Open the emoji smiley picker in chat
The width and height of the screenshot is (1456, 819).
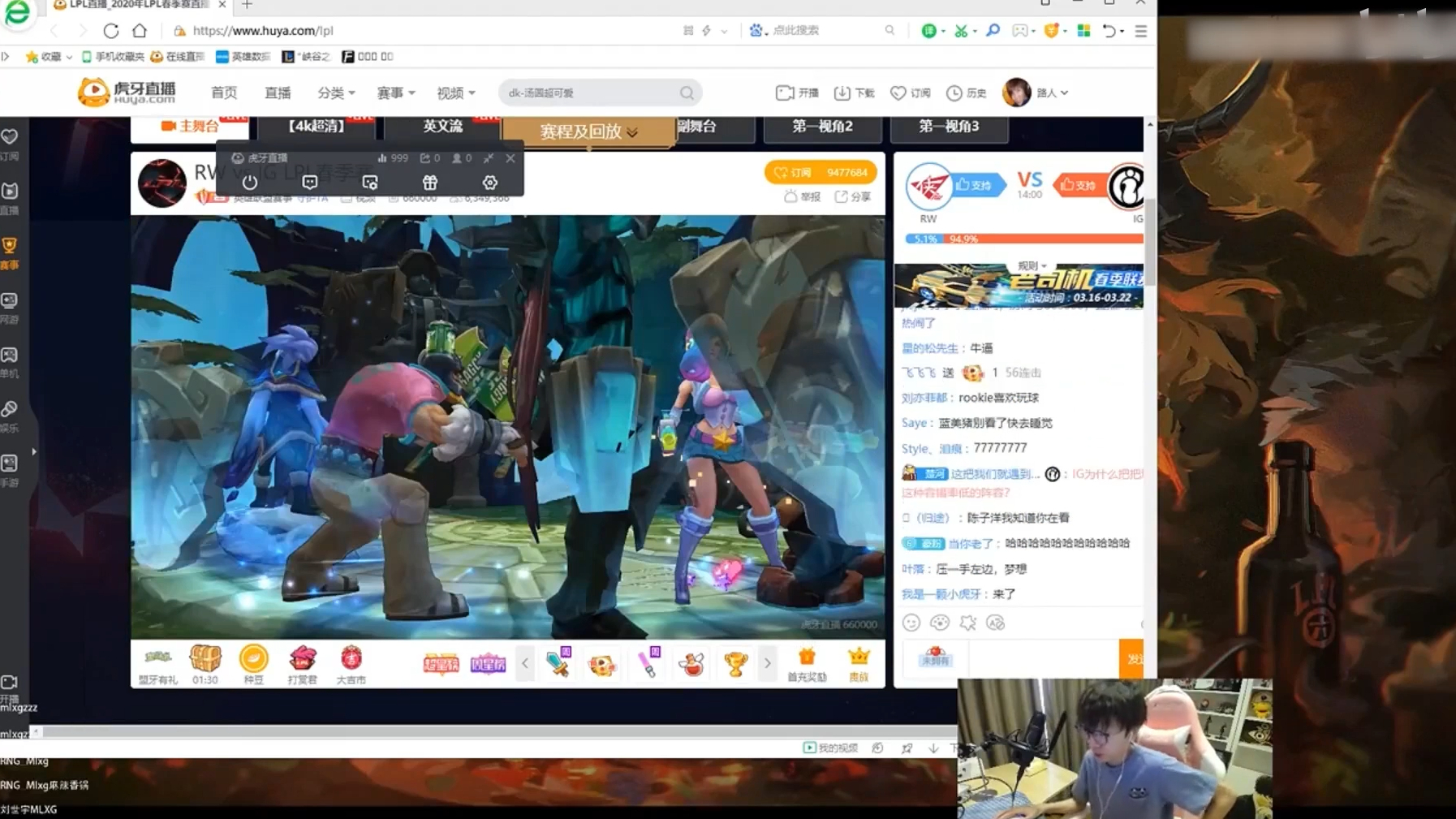pos(911,623)
